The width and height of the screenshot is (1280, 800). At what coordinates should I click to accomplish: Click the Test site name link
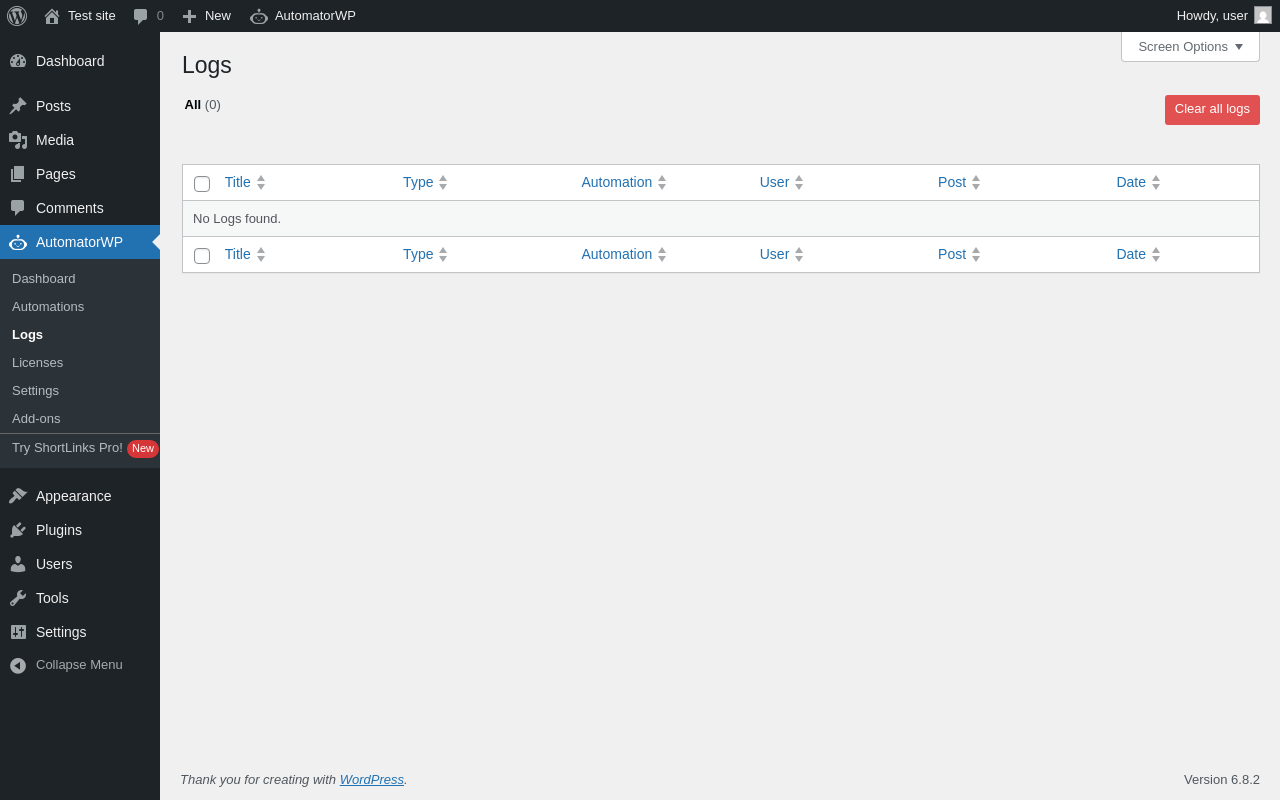pyautogui.click(x=92, y=16)
